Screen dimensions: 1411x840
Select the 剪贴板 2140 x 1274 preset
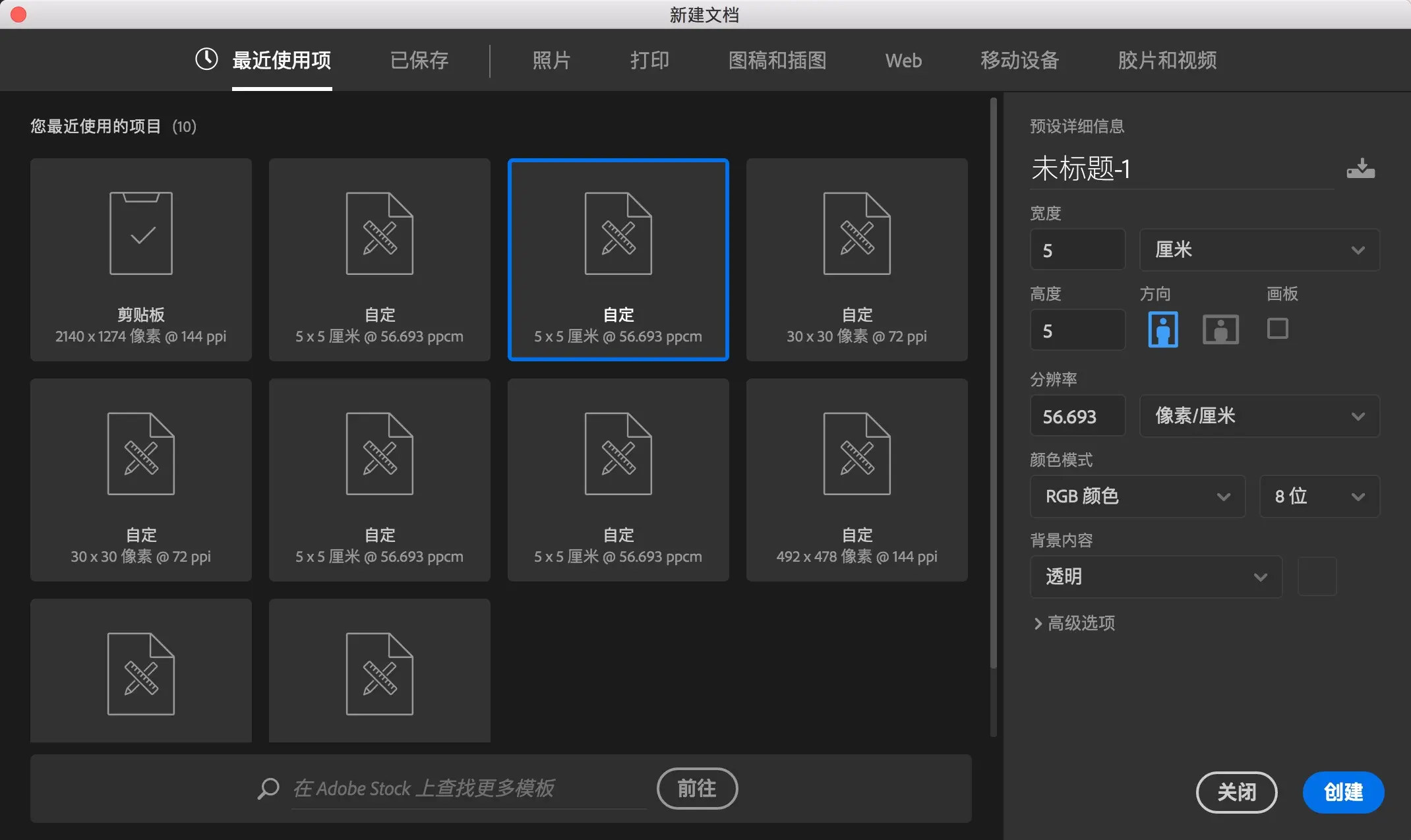click(140, 260)
